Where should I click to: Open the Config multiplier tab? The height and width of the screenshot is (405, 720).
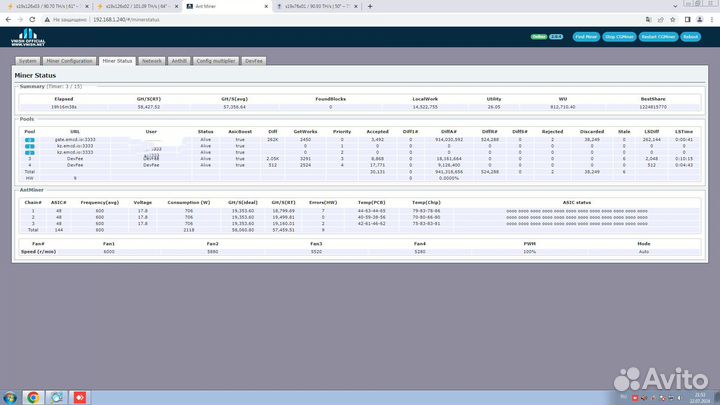click(217, 61)
